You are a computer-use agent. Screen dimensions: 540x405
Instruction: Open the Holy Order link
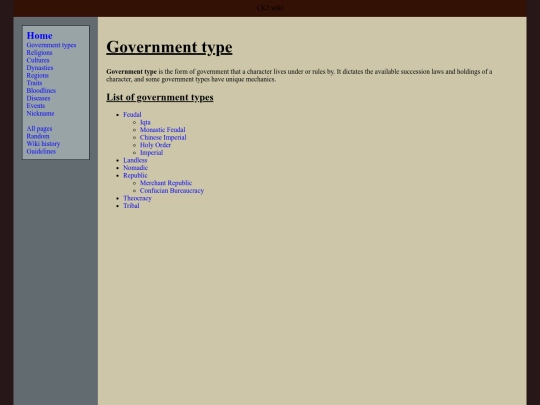155,145
